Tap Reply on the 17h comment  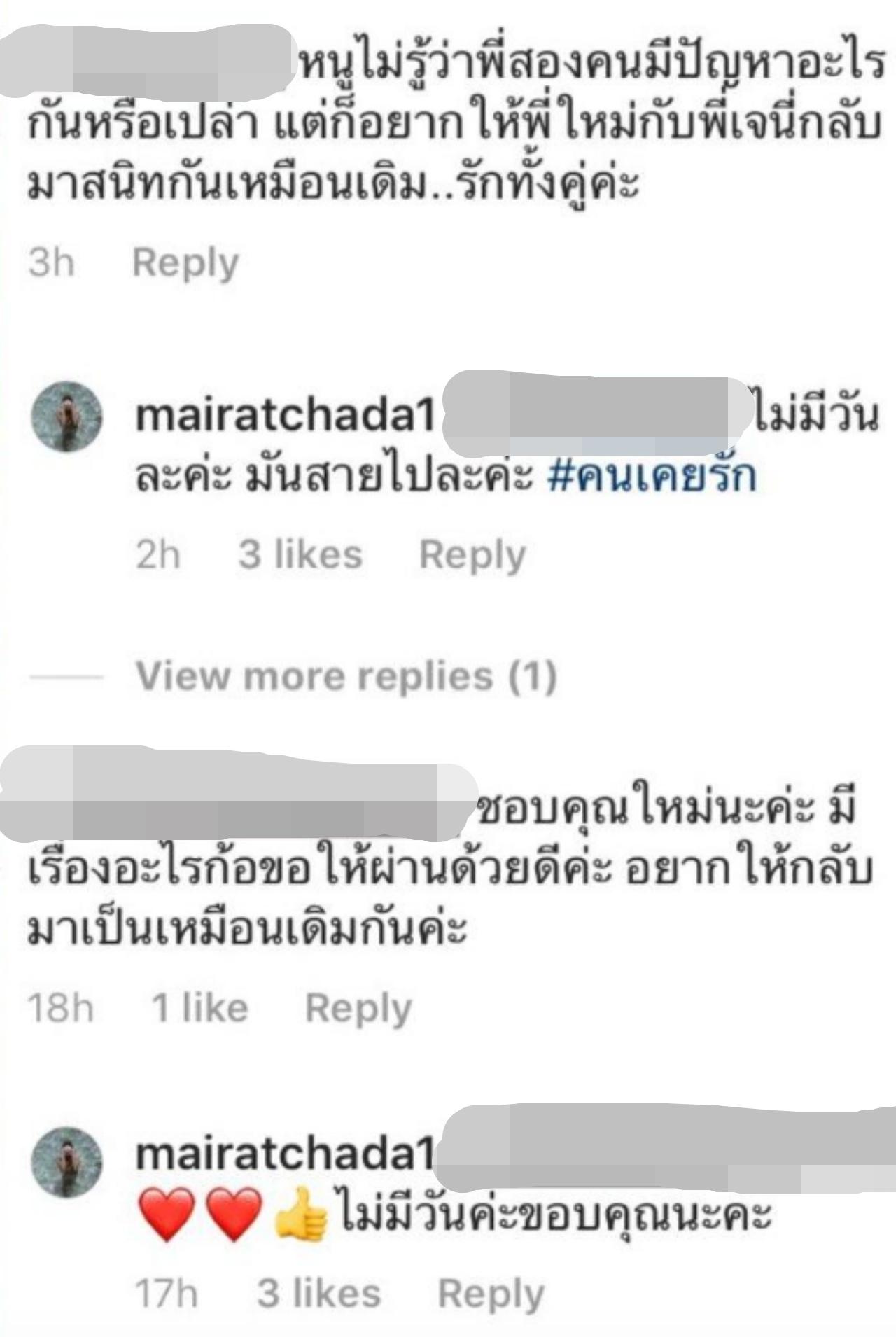tap(491, 1295)
